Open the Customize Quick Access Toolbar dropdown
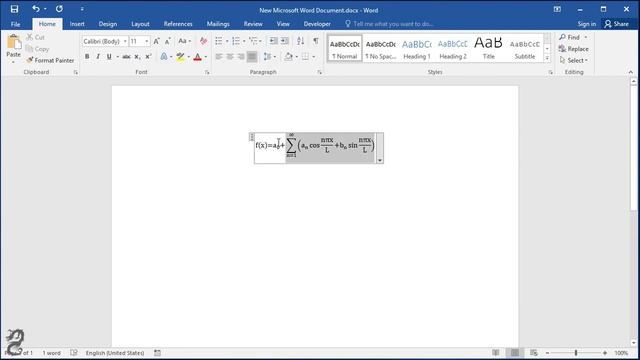The image size is (640, 360). pos(82,9)
